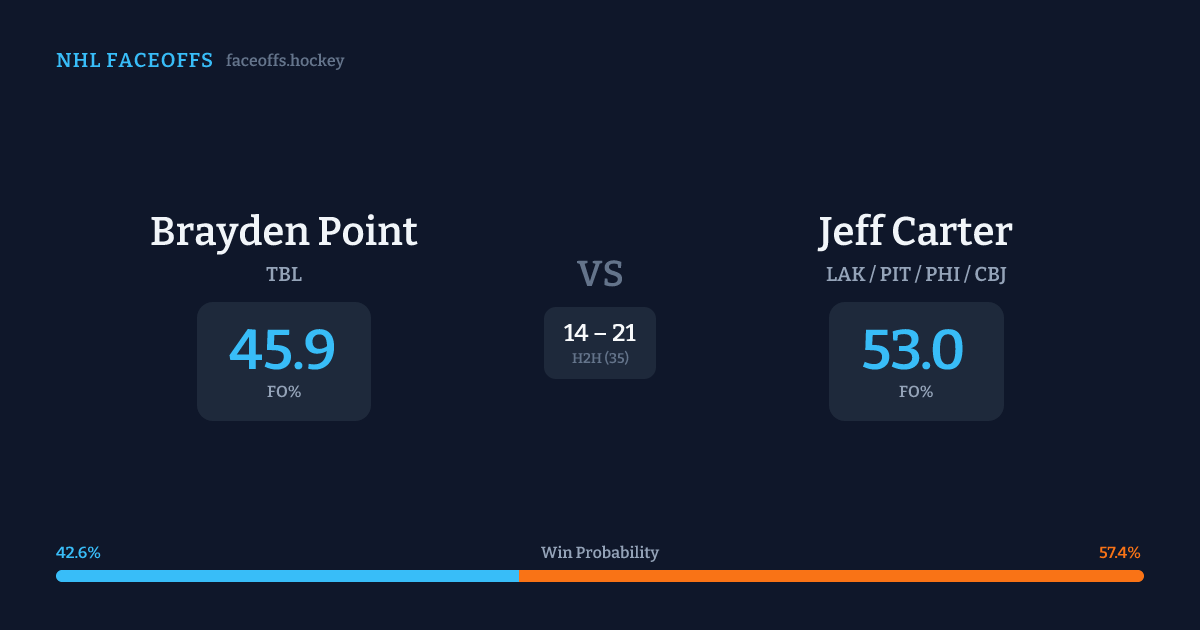Click the NHL FACEOFFS site title
Screen dimensions: 1200x630
[x=134, y=61]
